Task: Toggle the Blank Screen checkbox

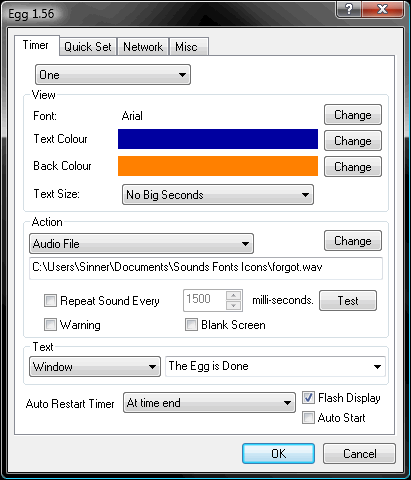Action: pyautogui.click(x=191, y=324)
